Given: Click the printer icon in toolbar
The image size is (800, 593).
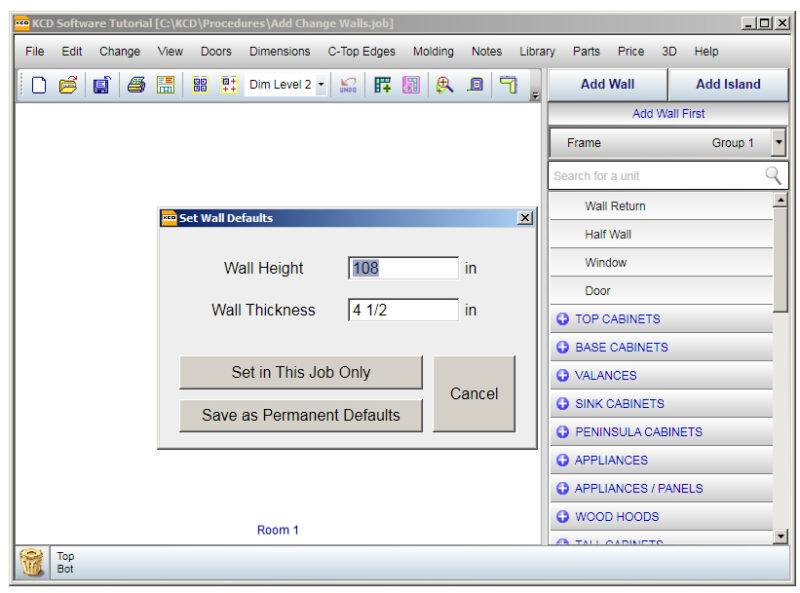Looking at the screenshot, I should 136,86.
